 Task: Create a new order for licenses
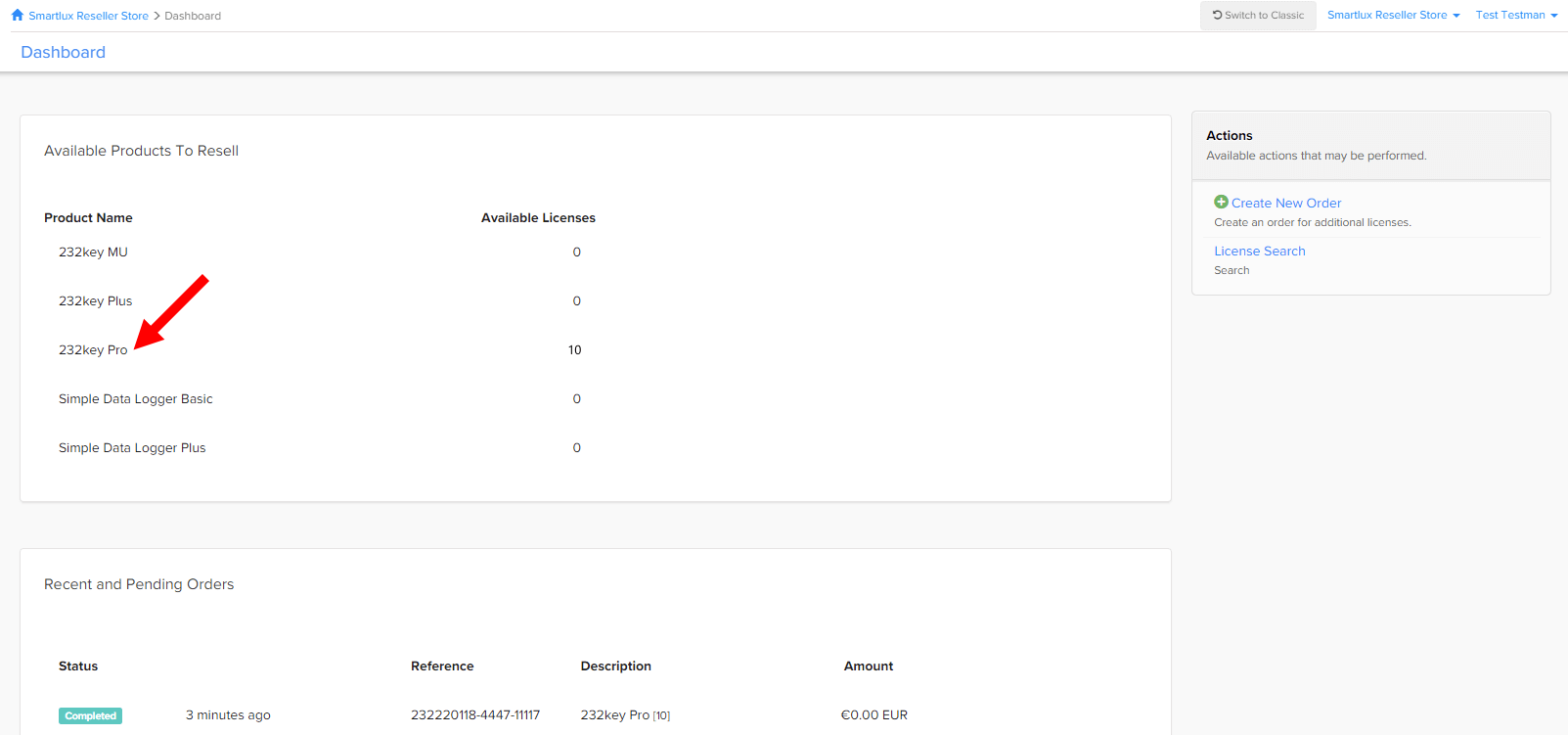pyautogui.click(x=1286, y=203)
